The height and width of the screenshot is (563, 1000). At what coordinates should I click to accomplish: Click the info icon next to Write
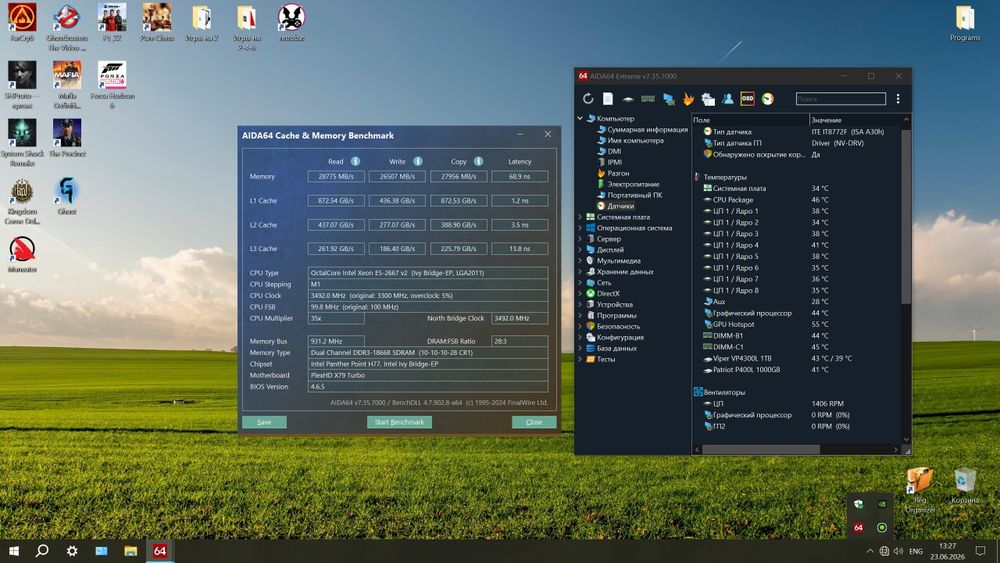click(418, 161)
